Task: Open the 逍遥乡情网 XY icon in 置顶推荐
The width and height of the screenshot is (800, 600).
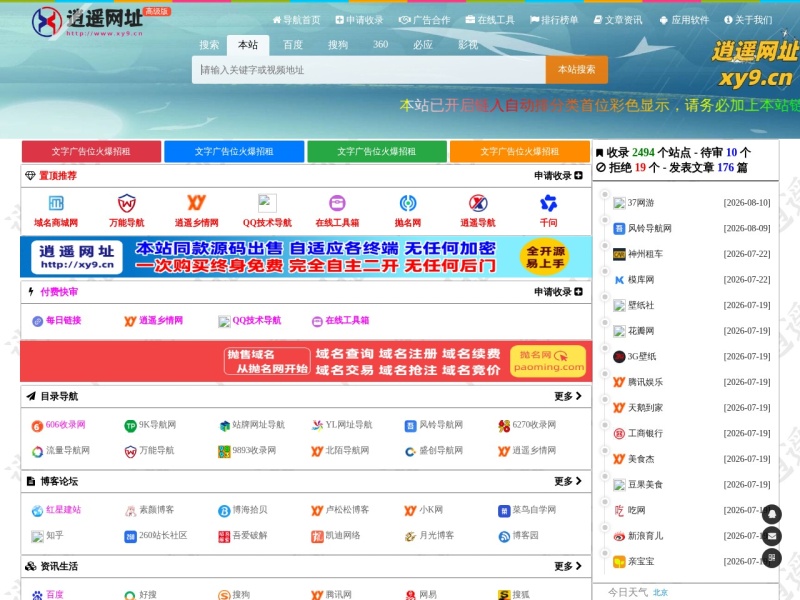Action: [x=196, y=203]
